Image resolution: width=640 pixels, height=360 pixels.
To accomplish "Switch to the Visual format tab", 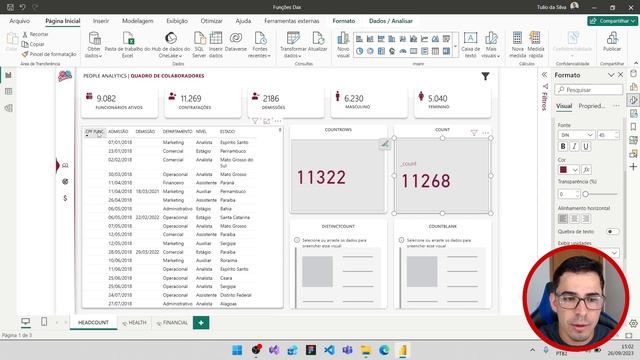I will tap(564, 106).
